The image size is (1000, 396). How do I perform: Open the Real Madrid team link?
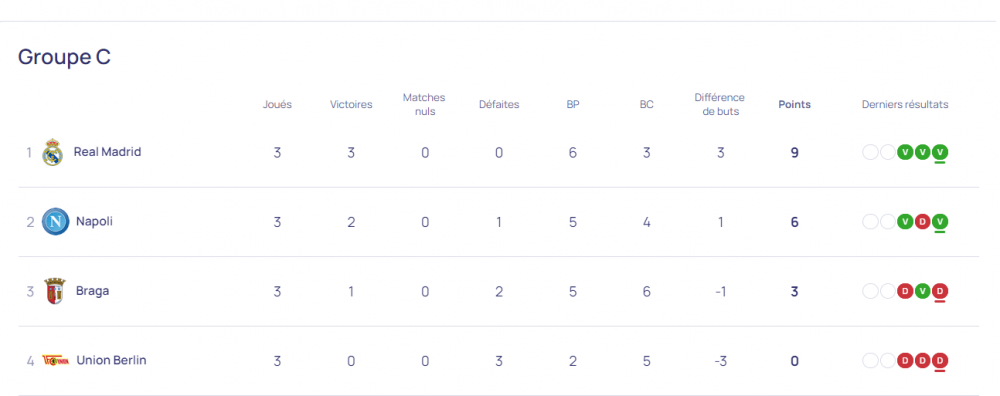click(107, 152)
